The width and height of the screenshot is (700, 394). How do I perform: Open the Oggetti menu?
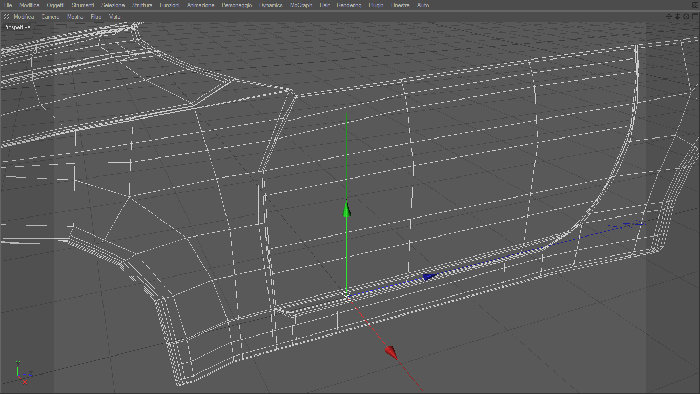55,5
